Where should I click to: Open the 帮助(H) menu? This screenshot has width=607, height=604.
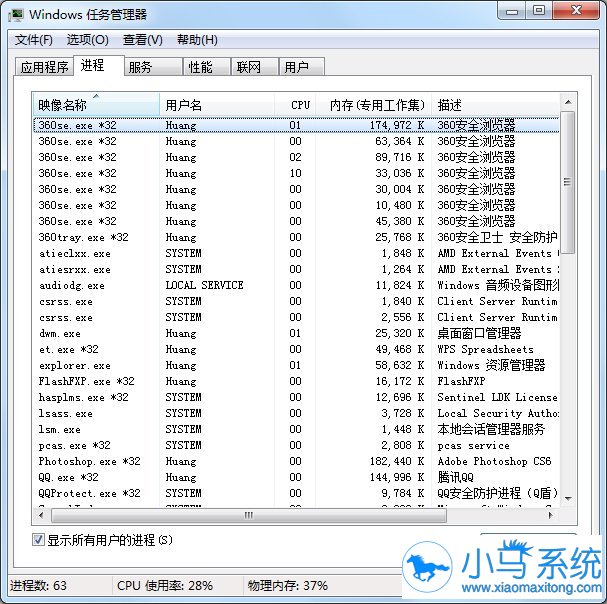pyautogui.click(x=197, y=40)
